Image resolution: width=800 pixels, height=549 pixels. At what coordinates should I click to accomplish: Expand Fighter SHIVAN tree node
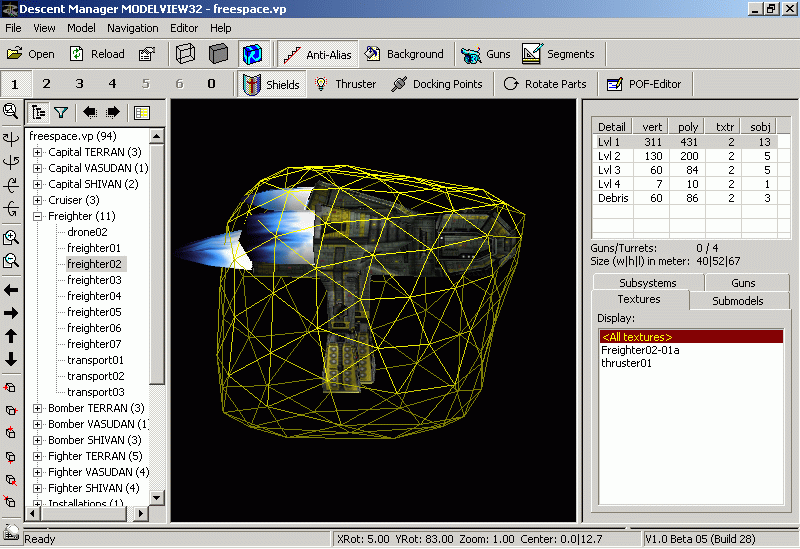37,488
